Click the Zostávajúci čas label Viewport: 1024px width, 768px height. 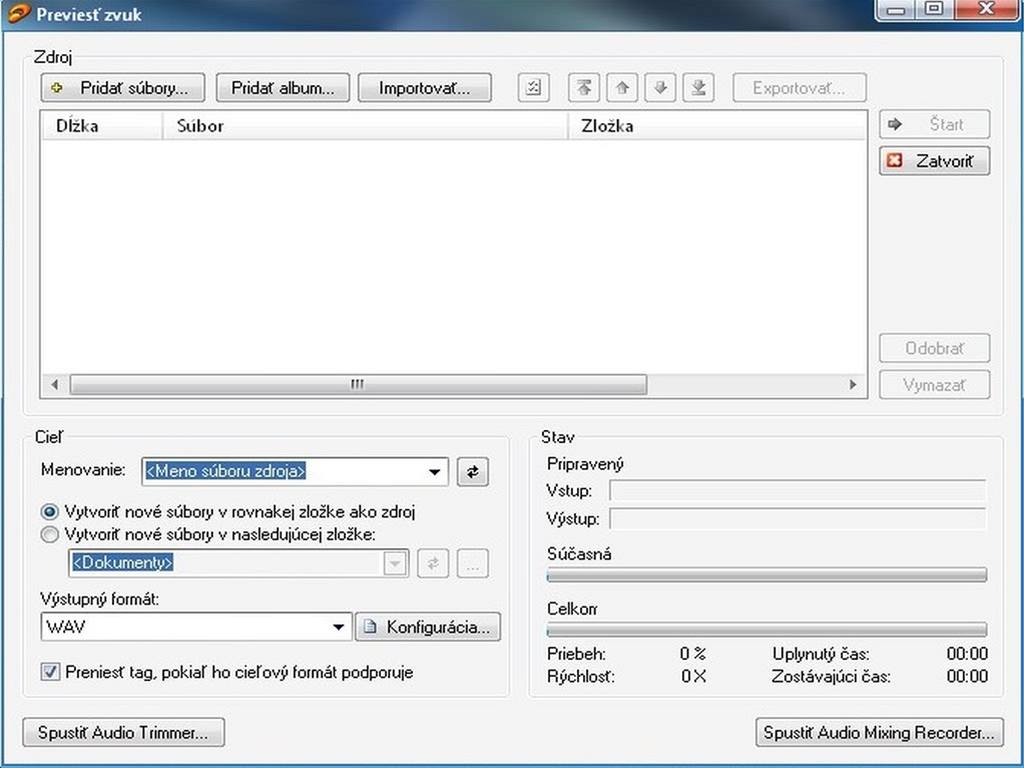pyautogui.click(x=831, y=677)
